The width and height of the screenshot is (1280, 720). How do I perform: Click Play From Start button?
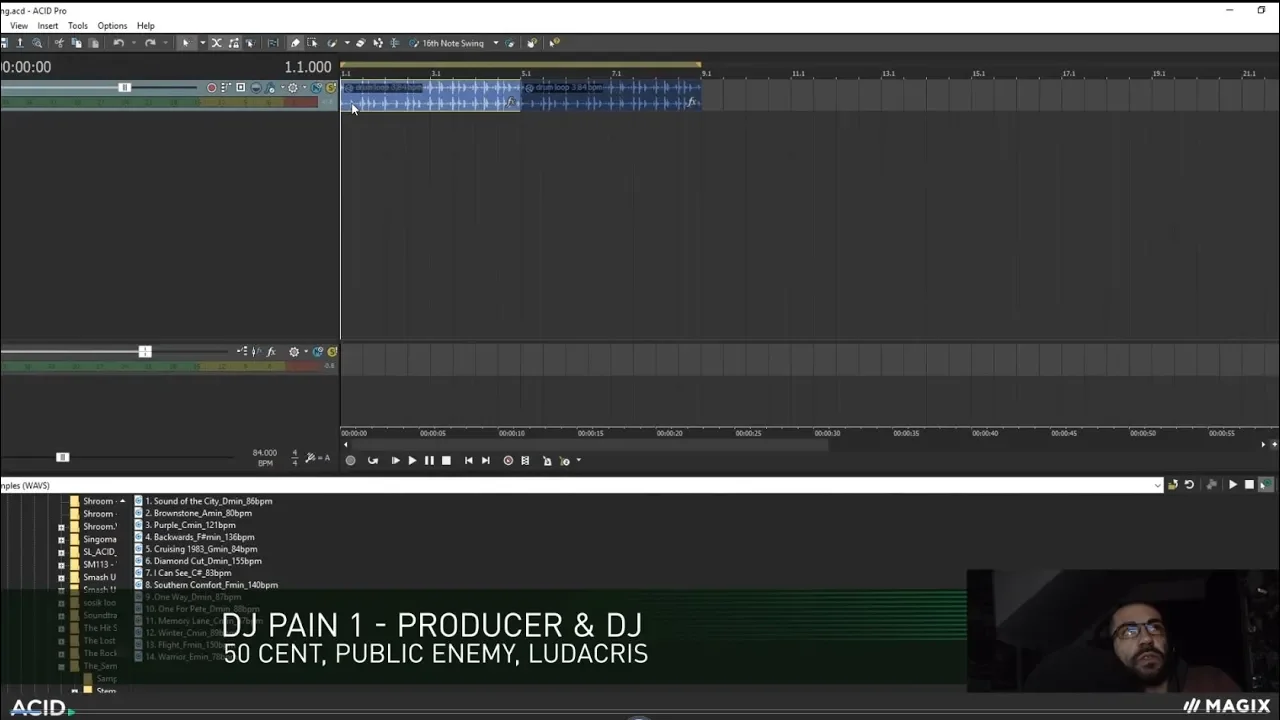point(395,460)
